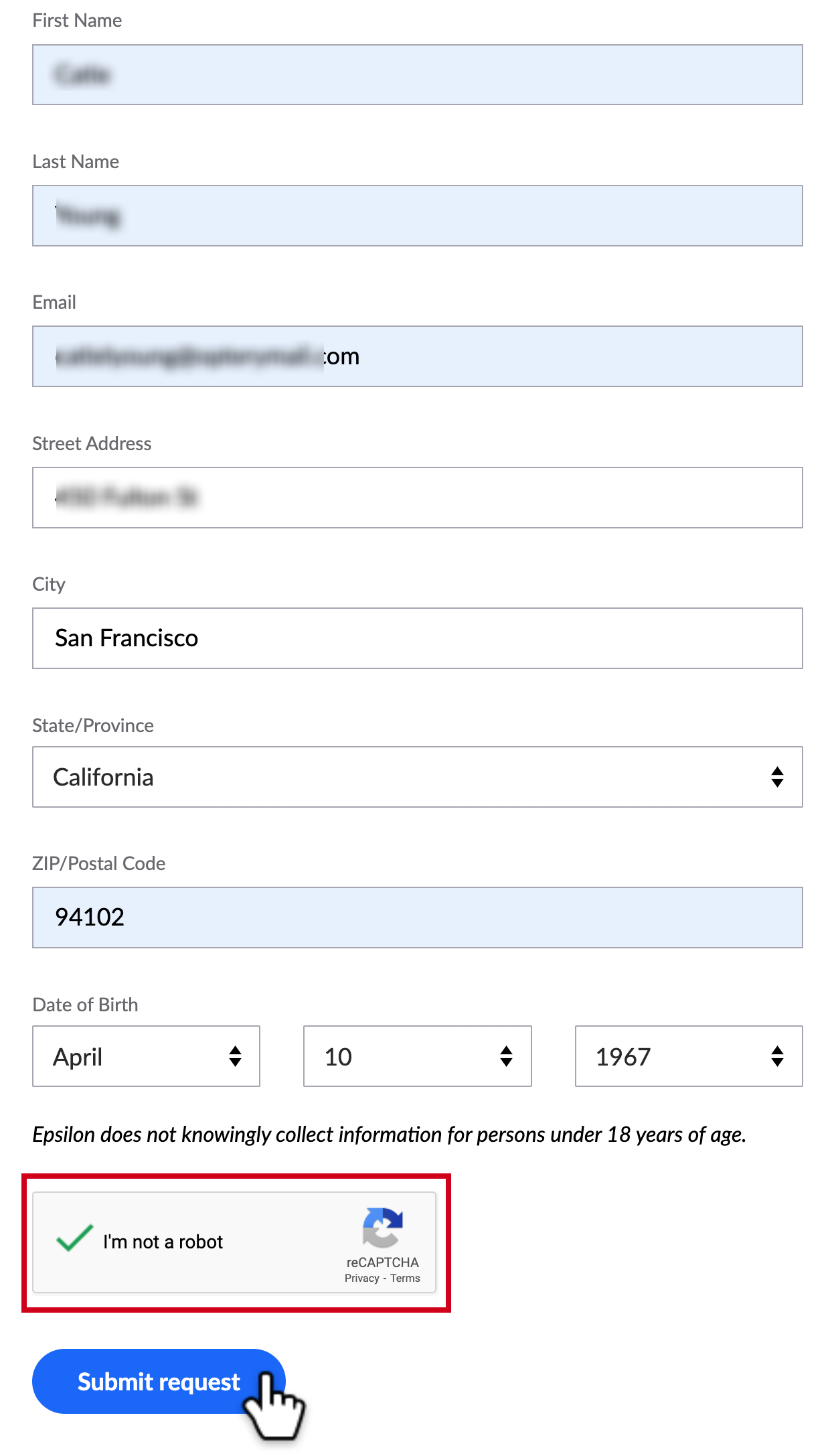This screenshot has width=834, height=1456.
Task: Click the Submit request button
Action: [x=159, y=1381]
